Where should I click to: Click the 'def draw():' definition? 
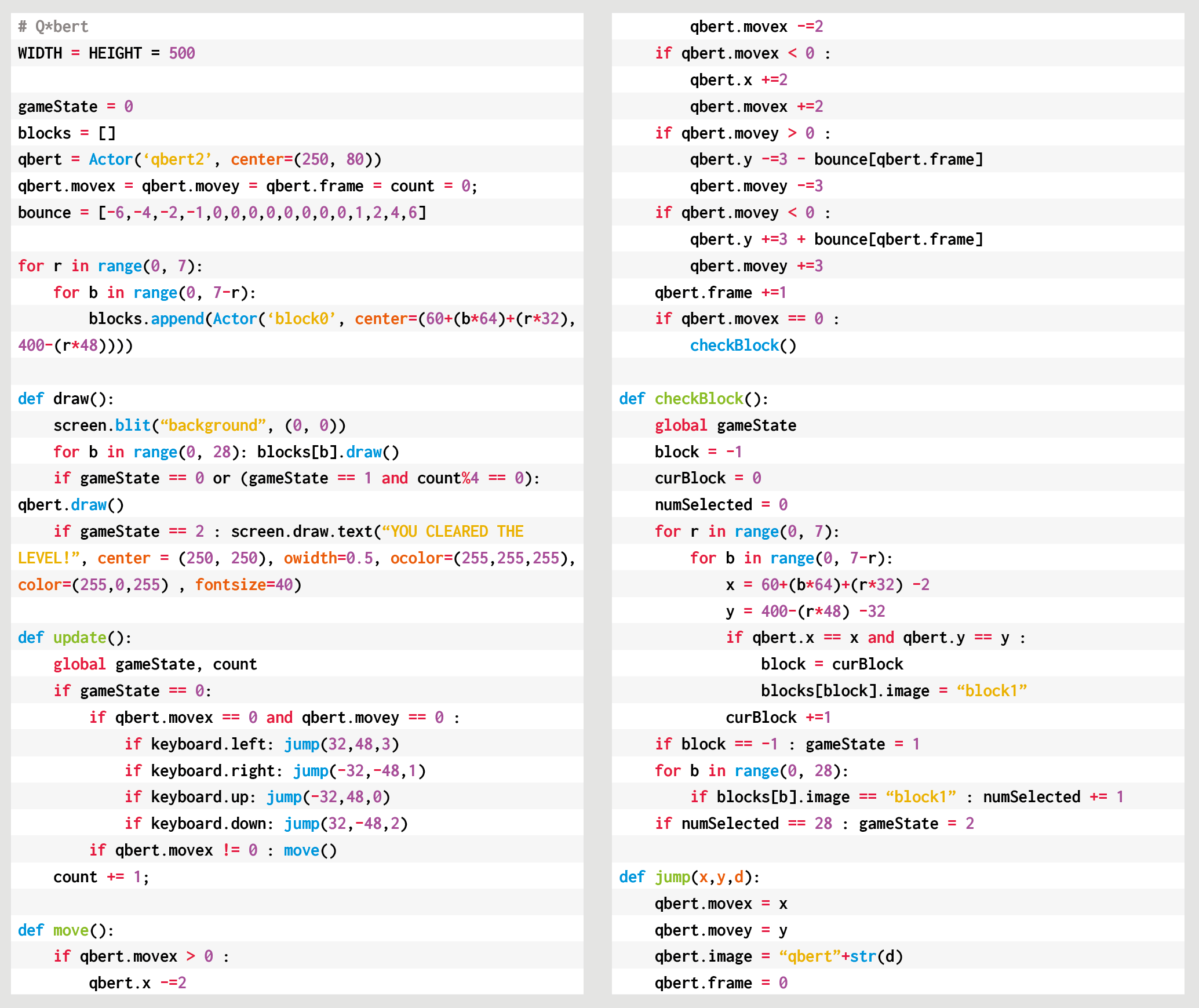pos(65,399)
